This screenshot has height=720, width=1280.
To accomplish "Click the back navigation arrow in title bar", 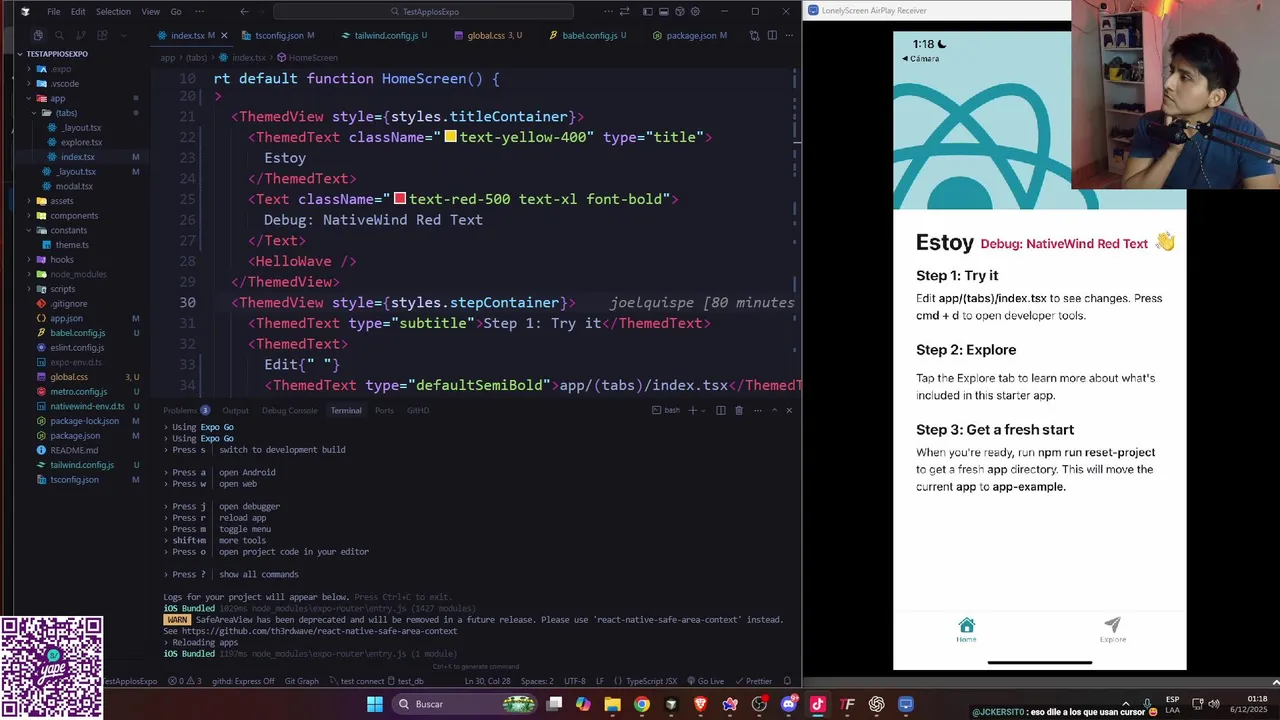I will click(244, 11).
